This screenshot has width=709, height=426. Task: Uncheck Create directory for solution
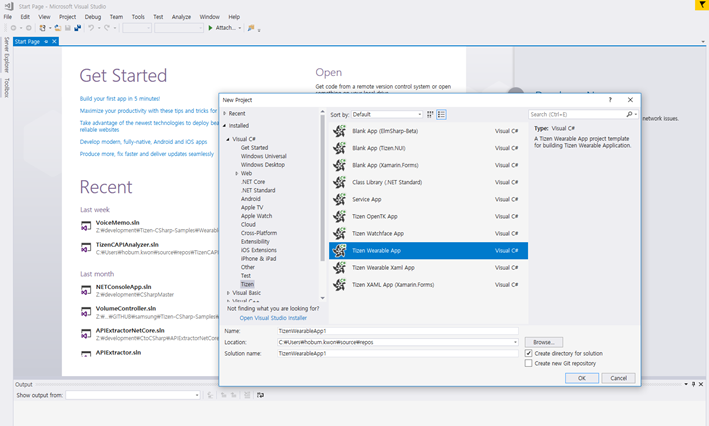tap(528, 353)
